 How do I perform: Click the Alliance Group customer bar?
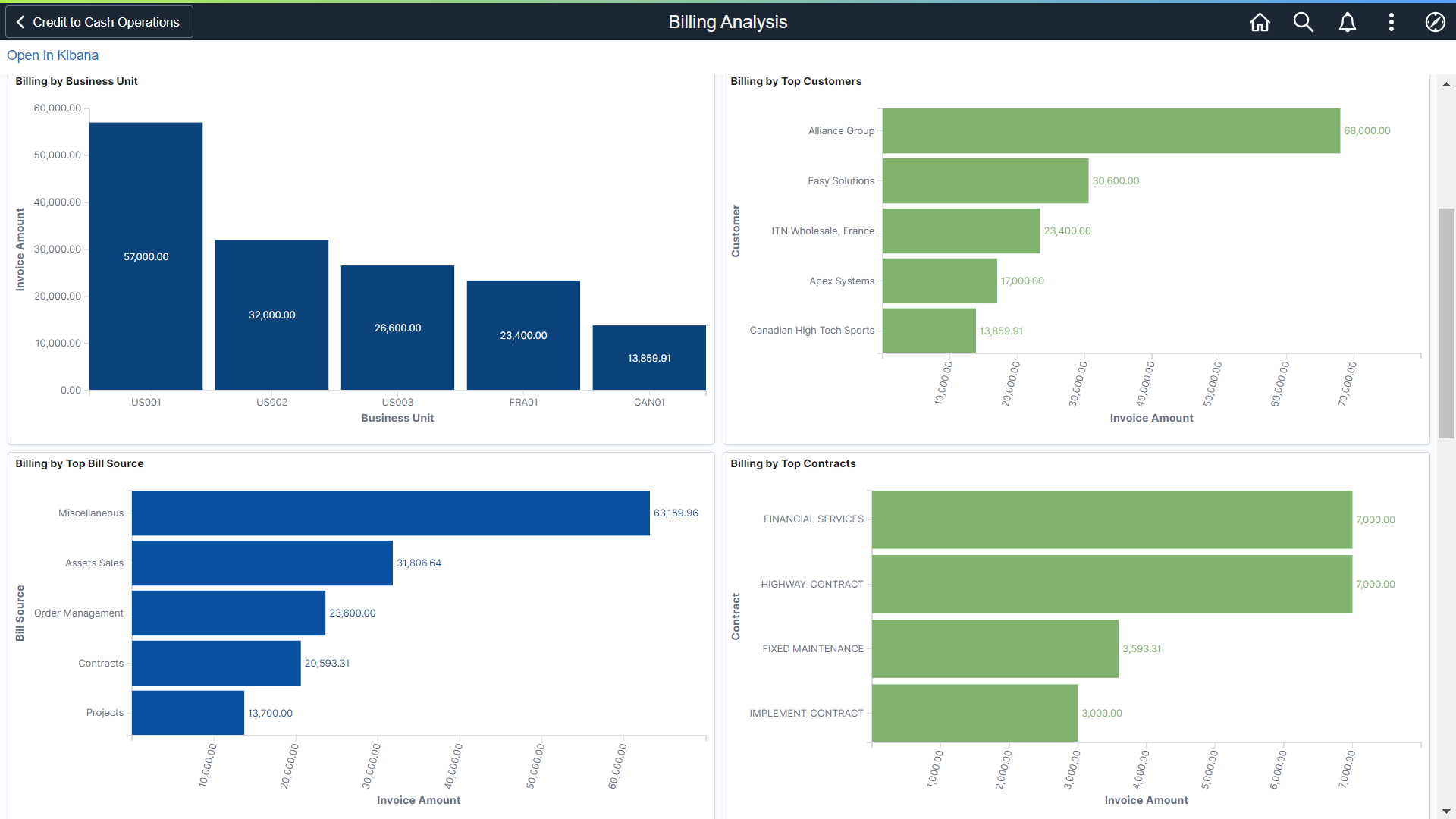point(1110,130)
